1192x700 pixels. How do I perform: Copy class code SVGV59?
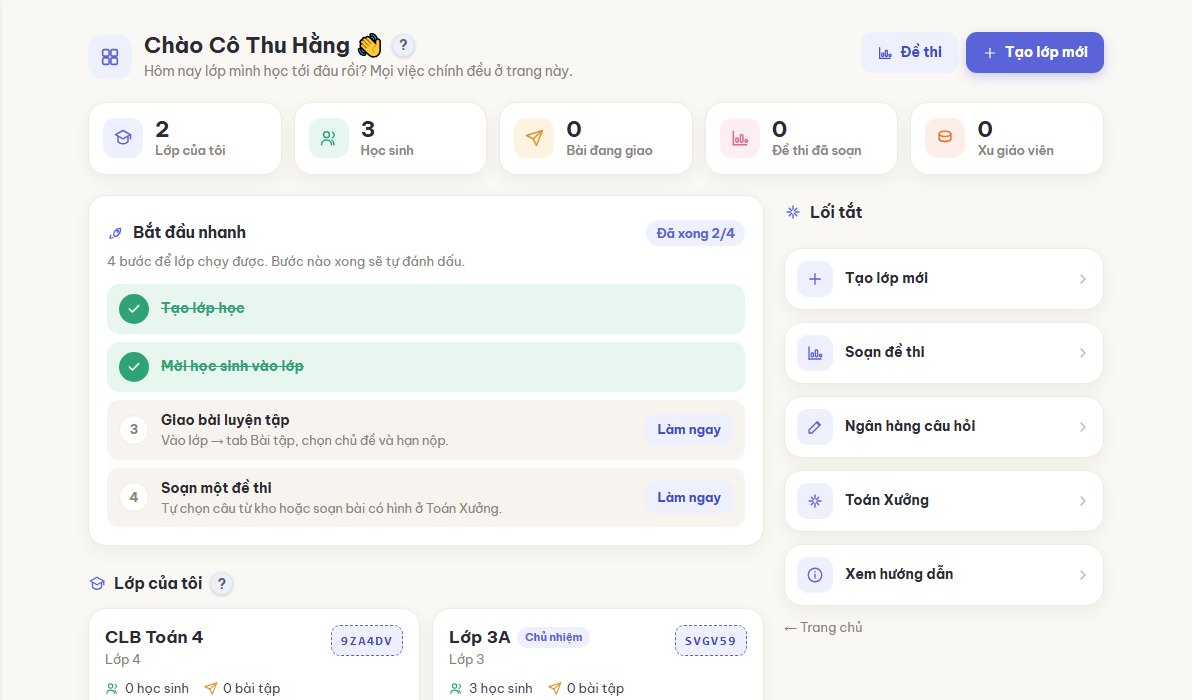tap(711, 641)
